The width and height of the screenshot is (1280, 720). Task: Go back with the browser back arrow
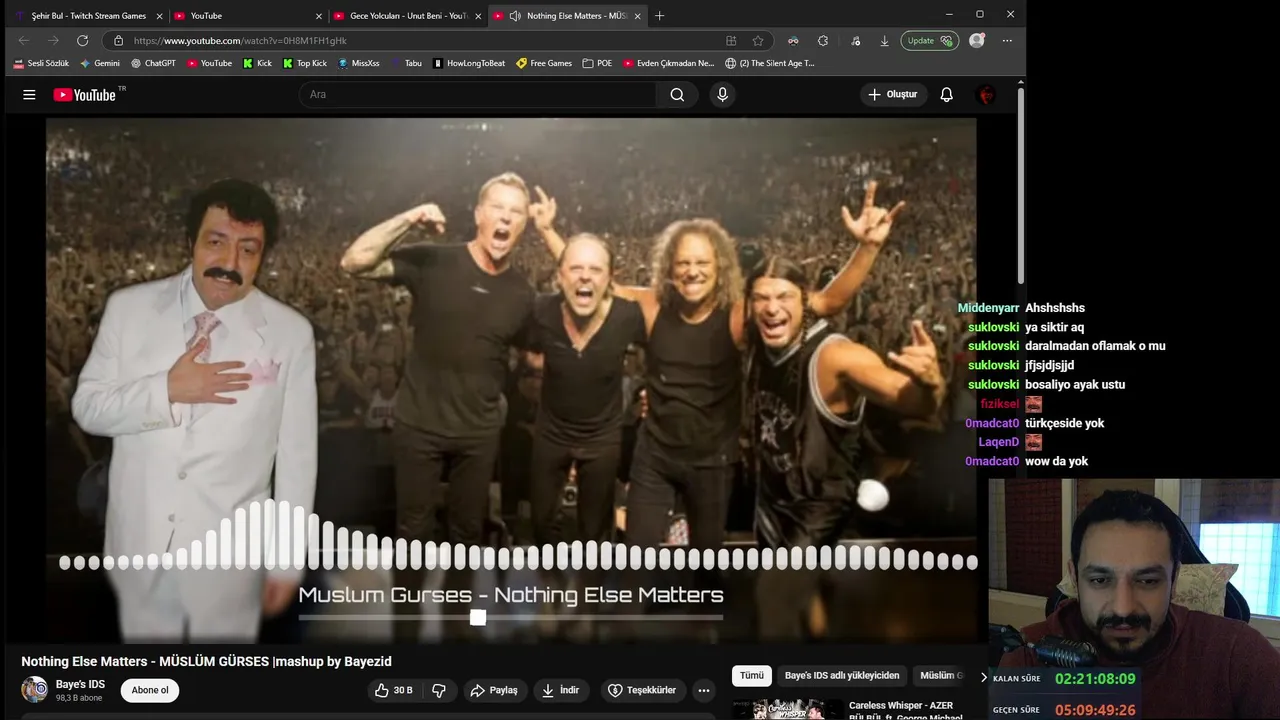[x=24, y=41]
